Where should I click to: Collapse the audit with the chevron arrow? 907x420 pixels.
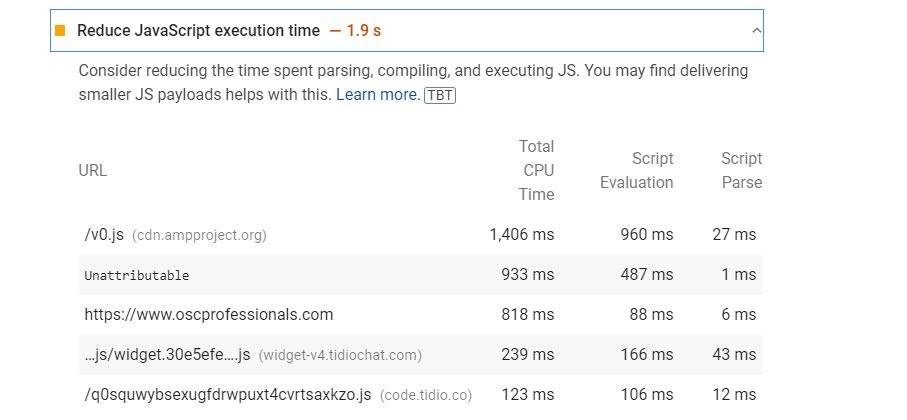click(x=755, y=31)
